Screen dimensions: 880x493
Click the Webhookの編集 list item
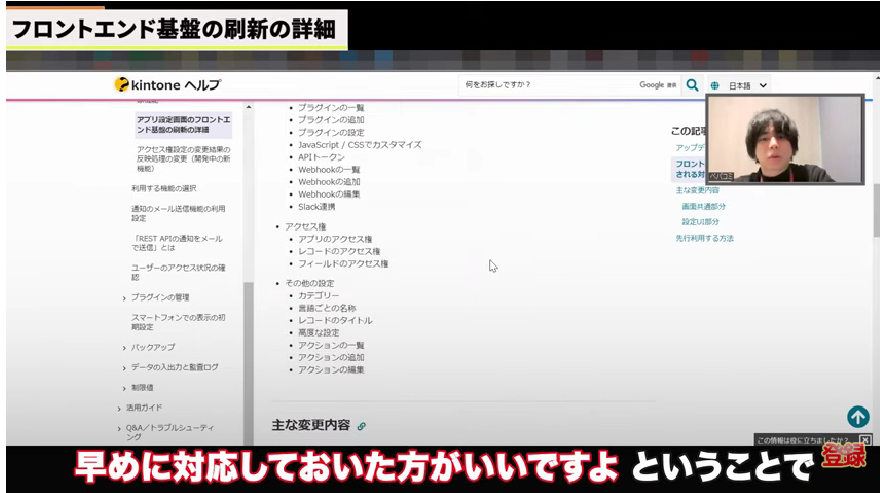pos(329,194)
